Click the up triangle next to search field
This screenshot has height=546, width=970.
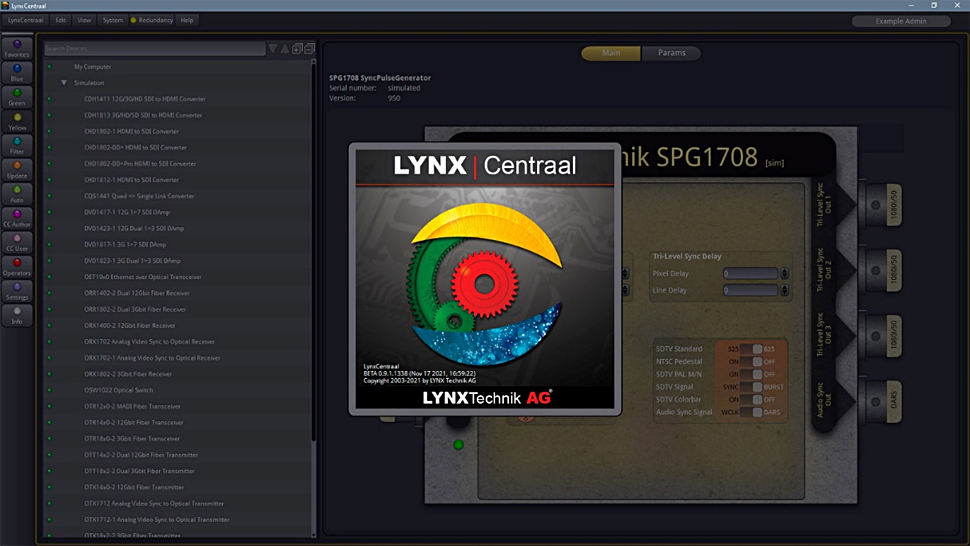pos(285,48)
